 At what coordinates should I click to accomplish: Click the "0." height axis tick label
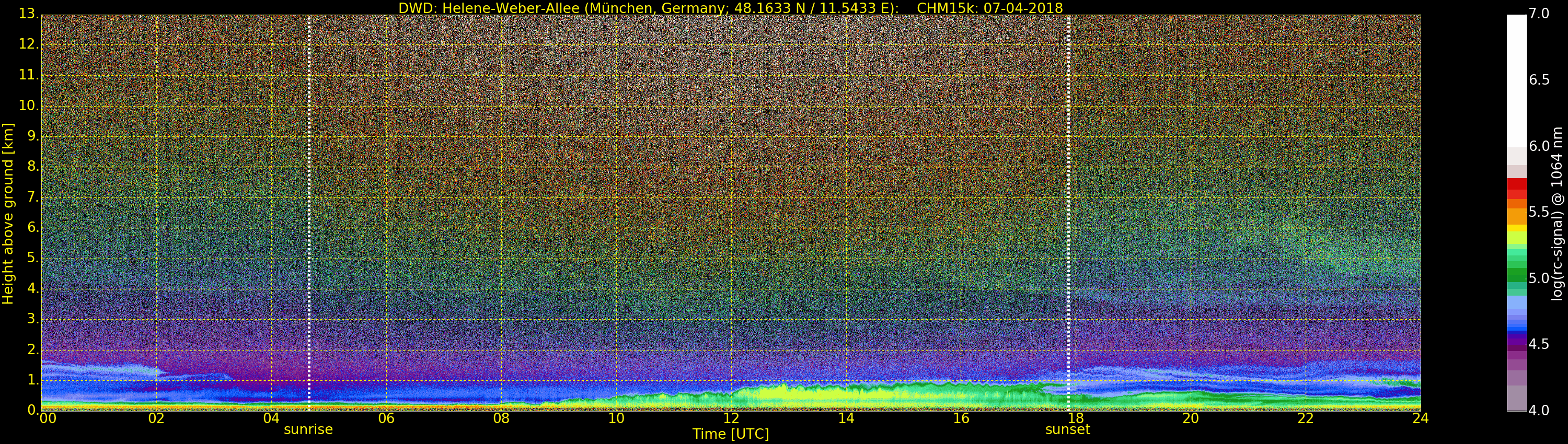coord(33,410)
